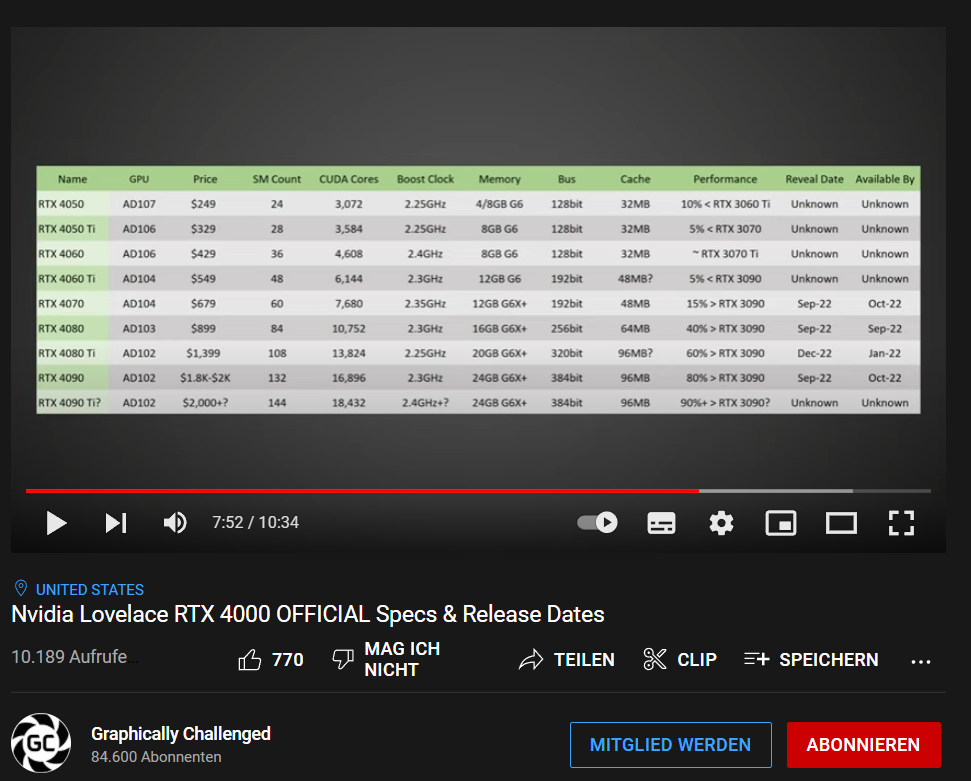Enter fullscreen mode
This screenshot has height=781, width=971.
[901, 523]
